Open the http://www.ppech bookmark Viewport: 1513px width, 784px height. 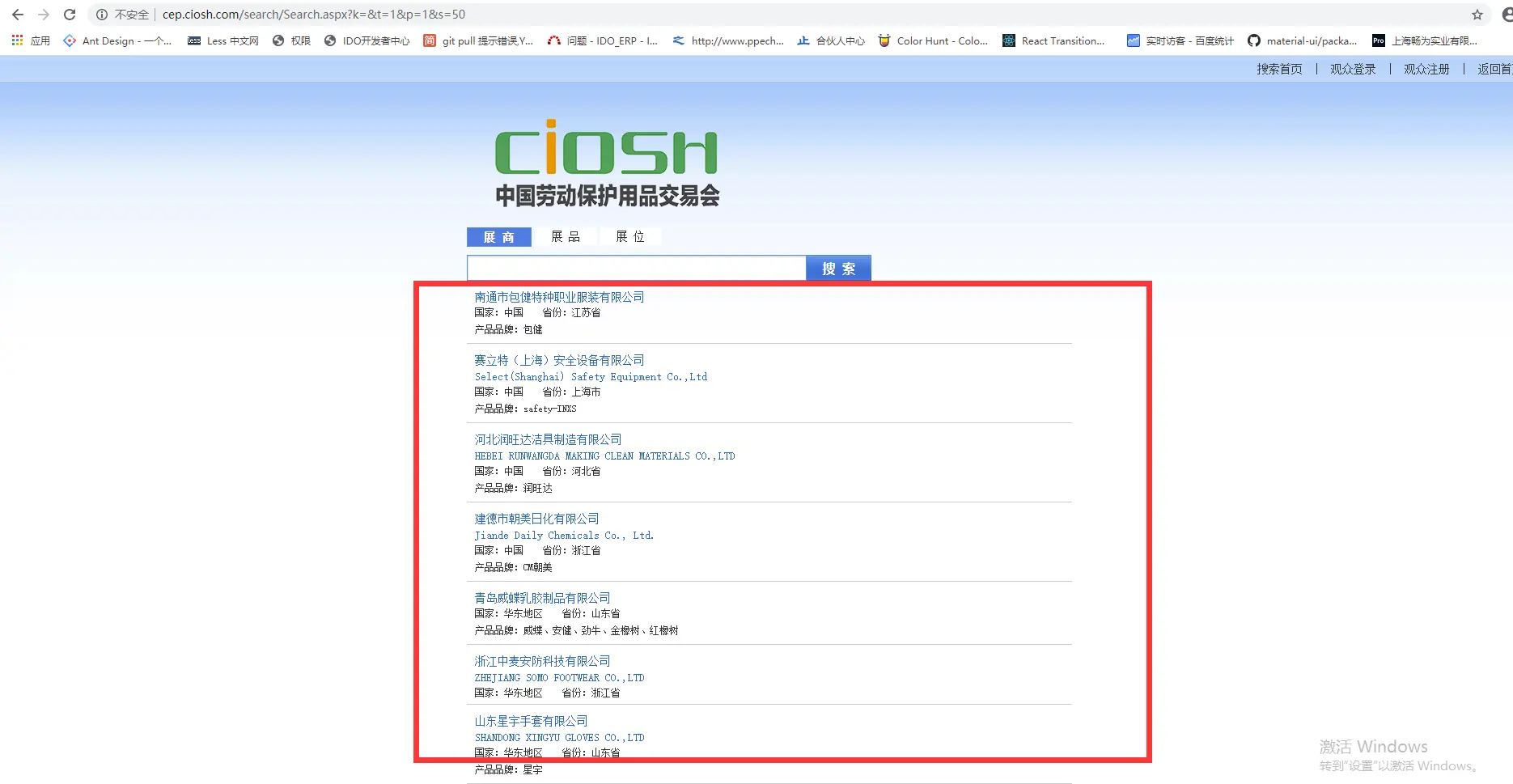coord(728,40)
